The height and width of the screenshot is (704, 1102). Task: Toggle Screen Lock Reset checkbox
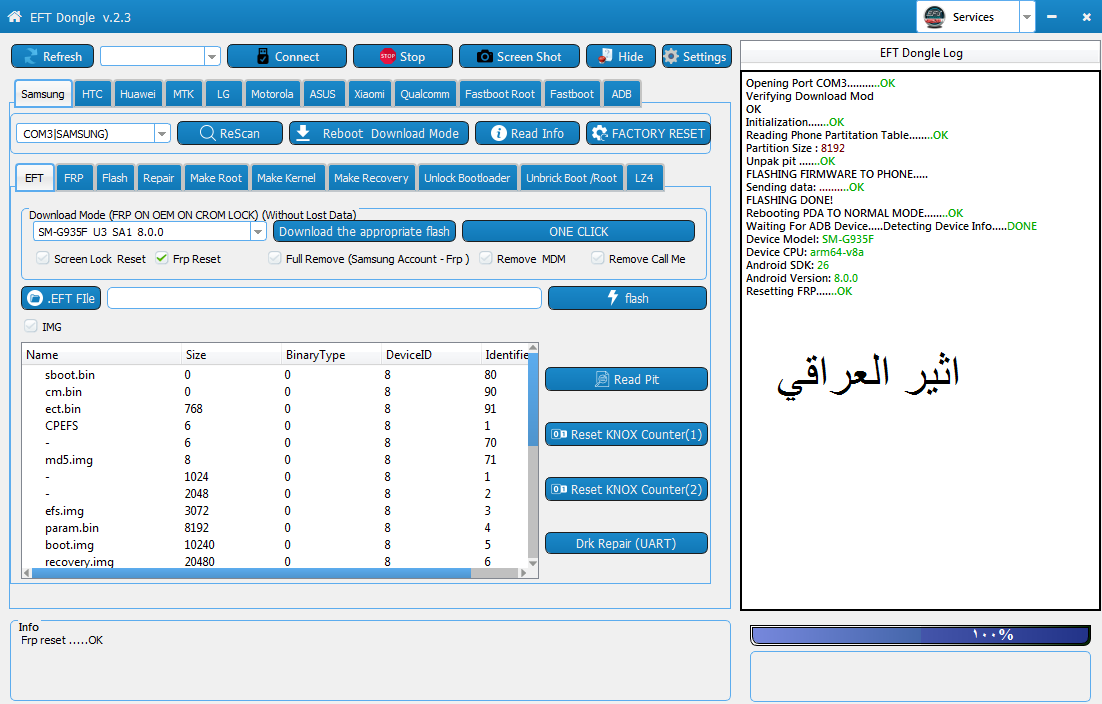[43, 258]
